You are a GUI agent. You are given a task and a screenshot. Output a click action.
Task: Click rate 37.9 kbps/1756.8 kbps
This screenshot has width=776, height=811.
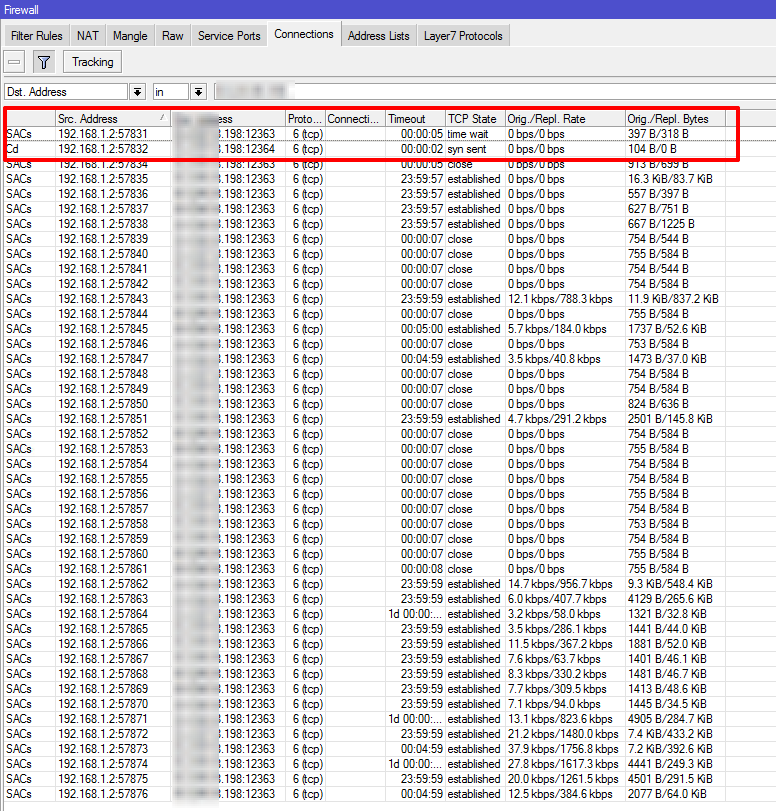coord(563,749)
